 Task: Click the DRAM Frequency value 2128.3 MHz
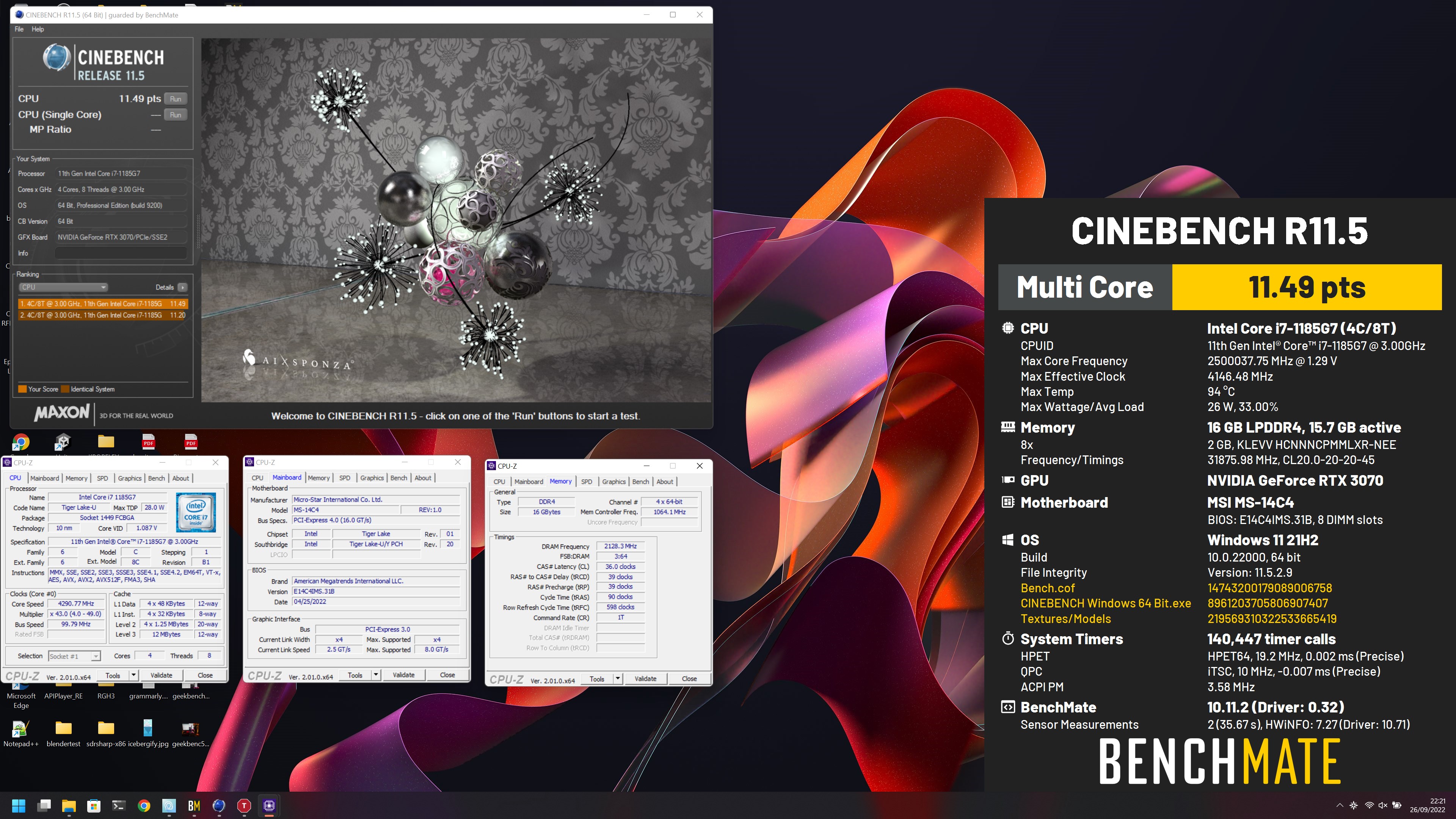pyautogui.click(x=620, y=546)
